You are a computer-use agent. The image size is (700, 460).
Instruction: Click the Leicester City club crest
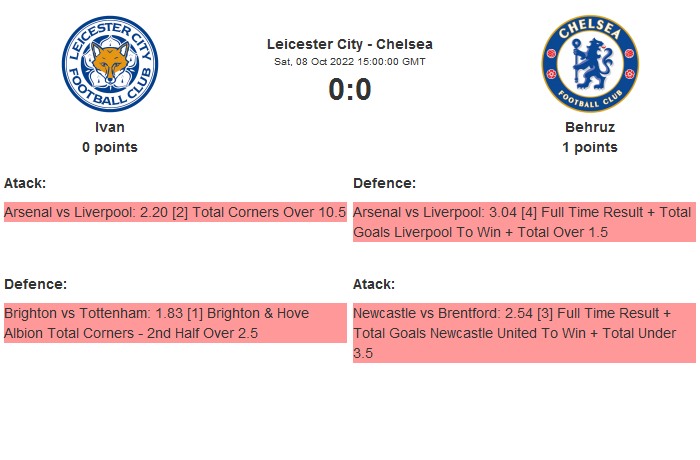(x=110, y=63)
